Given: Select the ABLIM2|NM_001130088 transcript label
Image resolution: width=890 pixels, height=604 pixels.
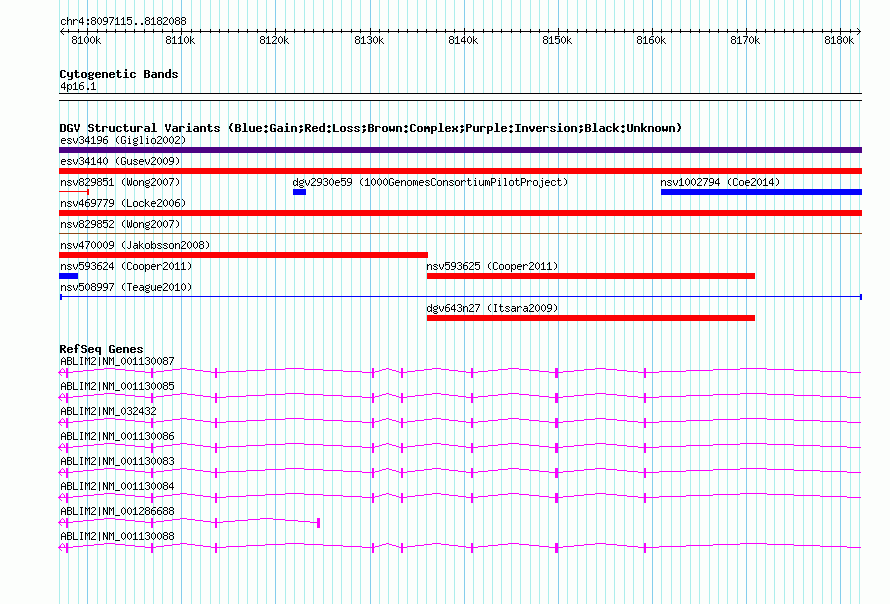Looking at the screenshot, I should pyautogui.click(x=117, y=536).
